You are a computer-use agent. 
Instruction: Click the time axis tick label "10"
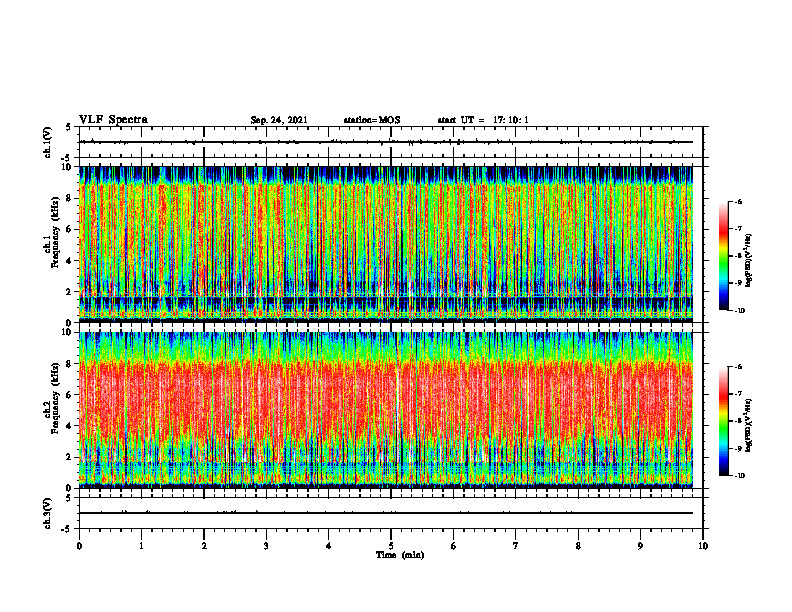point(703,546)
